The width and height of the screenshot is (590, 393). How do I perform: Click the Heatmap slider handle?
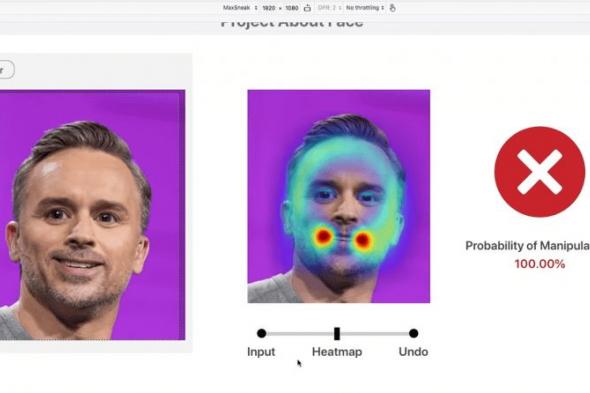337,333
